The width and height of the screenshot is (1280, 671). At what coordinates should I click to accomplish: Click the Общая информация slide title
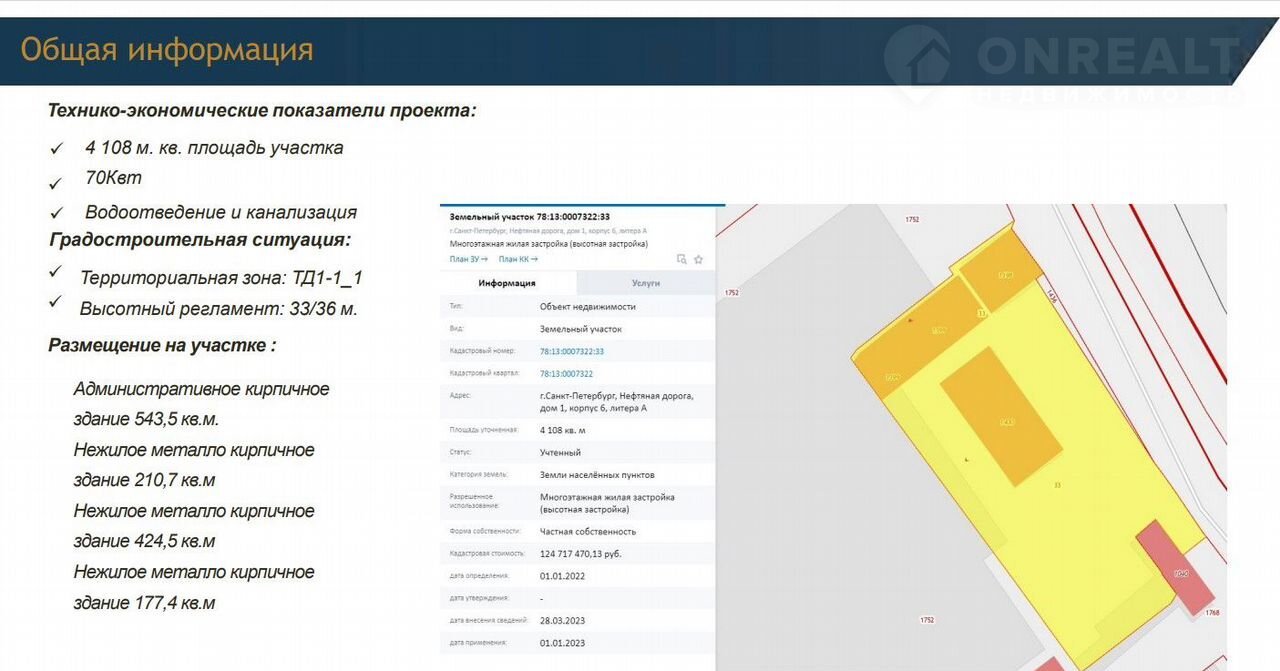coord(167,50)
